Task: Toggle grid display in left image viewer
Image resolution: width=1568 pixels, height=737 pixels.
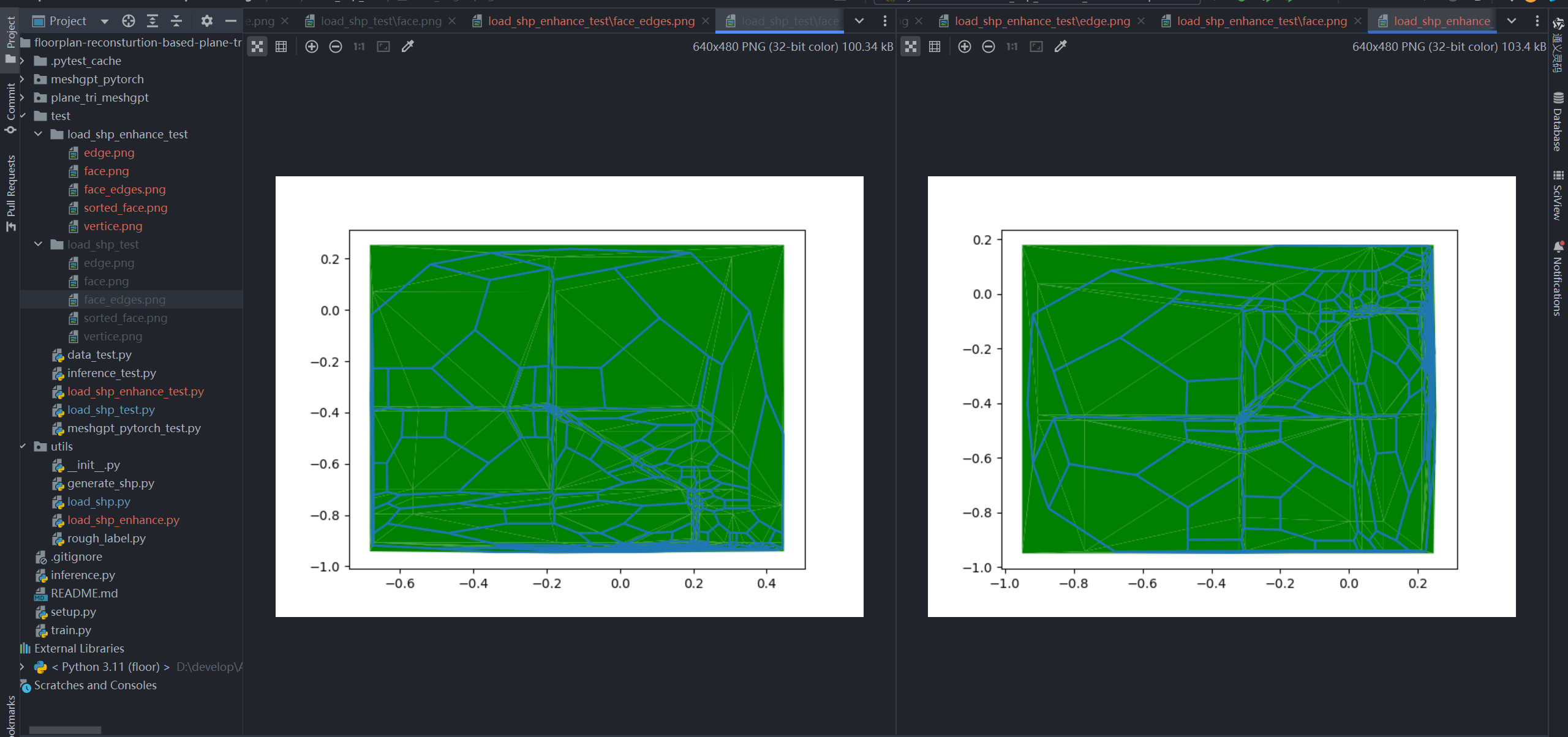Action: (x=281, y=47)
